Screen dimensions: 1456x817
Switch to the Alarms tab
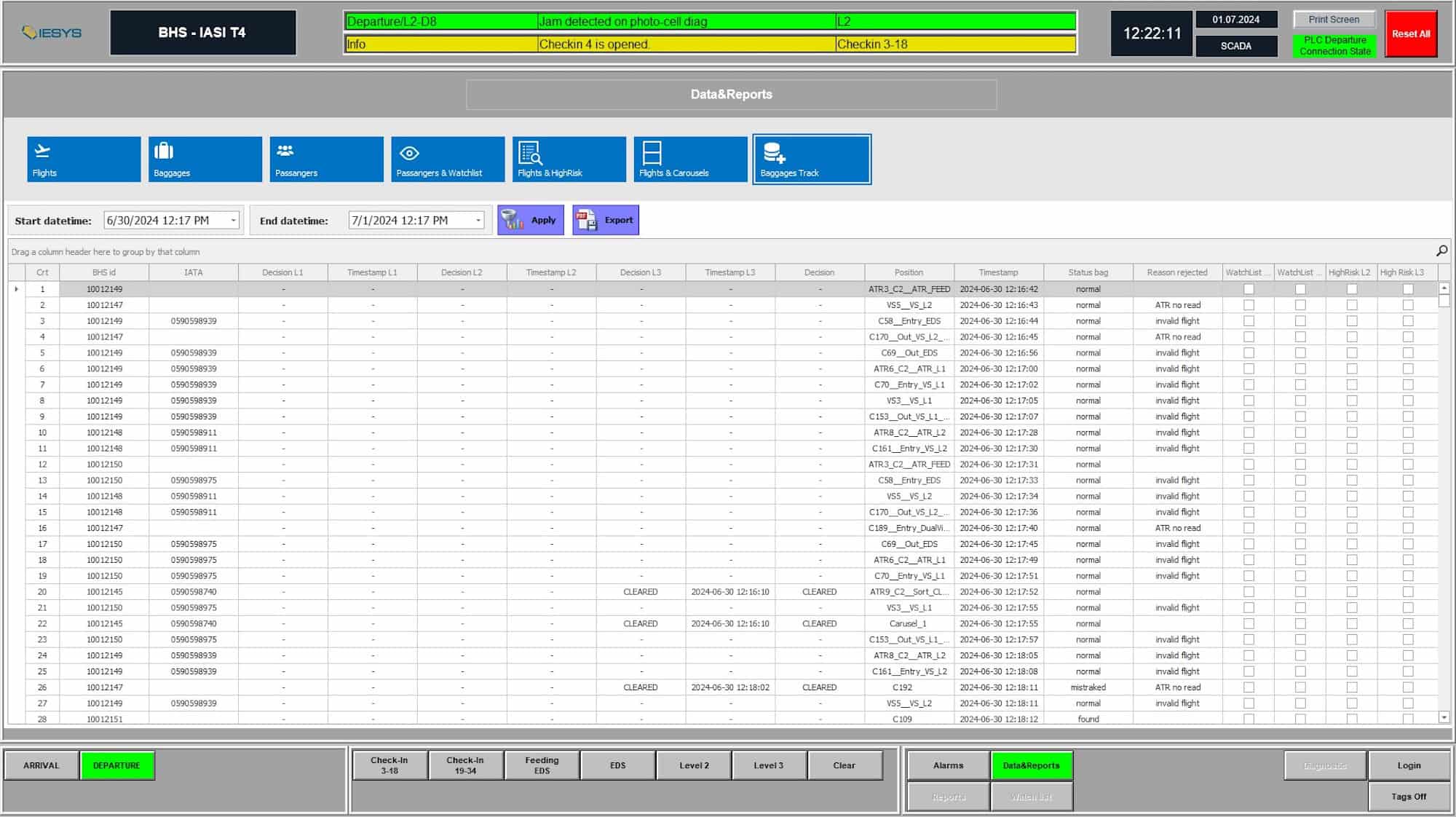948,765
